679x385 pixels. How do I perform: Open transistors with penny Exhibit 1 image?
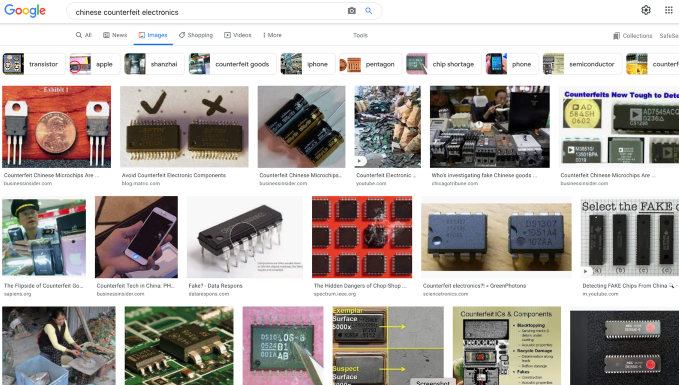pyautogui.click(x=56, y=126)
